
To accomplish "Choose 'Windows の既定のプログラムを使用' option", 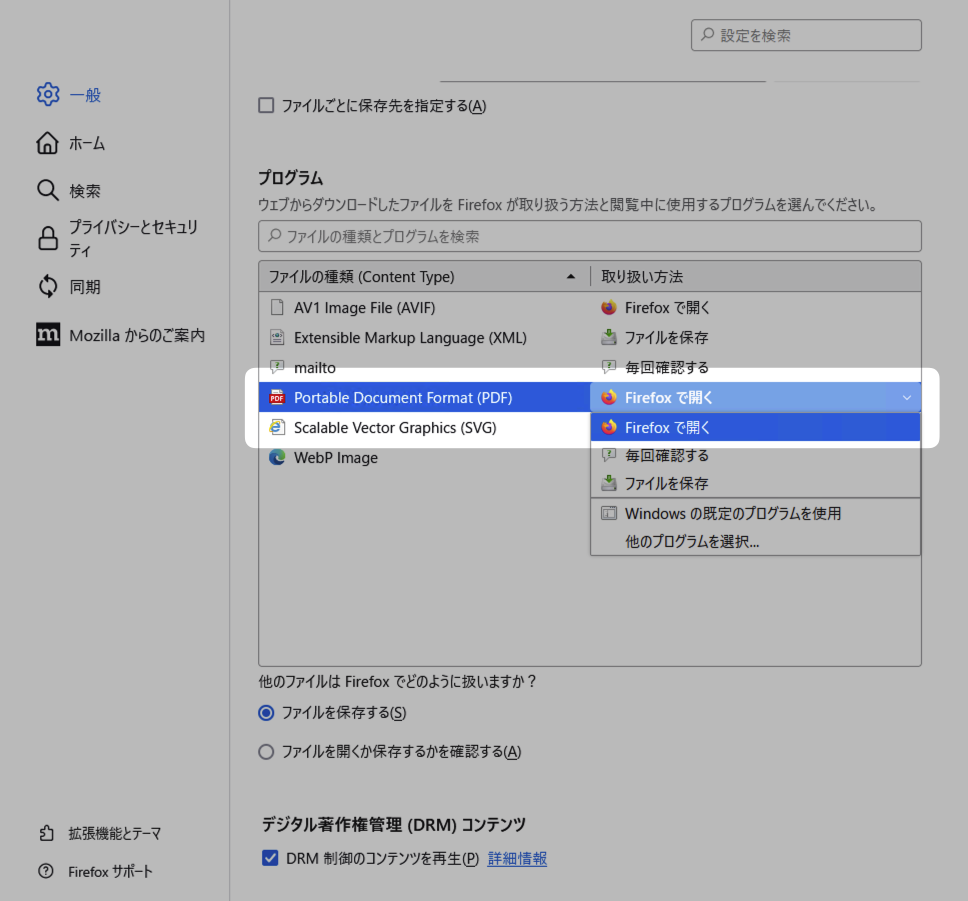I will point(755,514).
